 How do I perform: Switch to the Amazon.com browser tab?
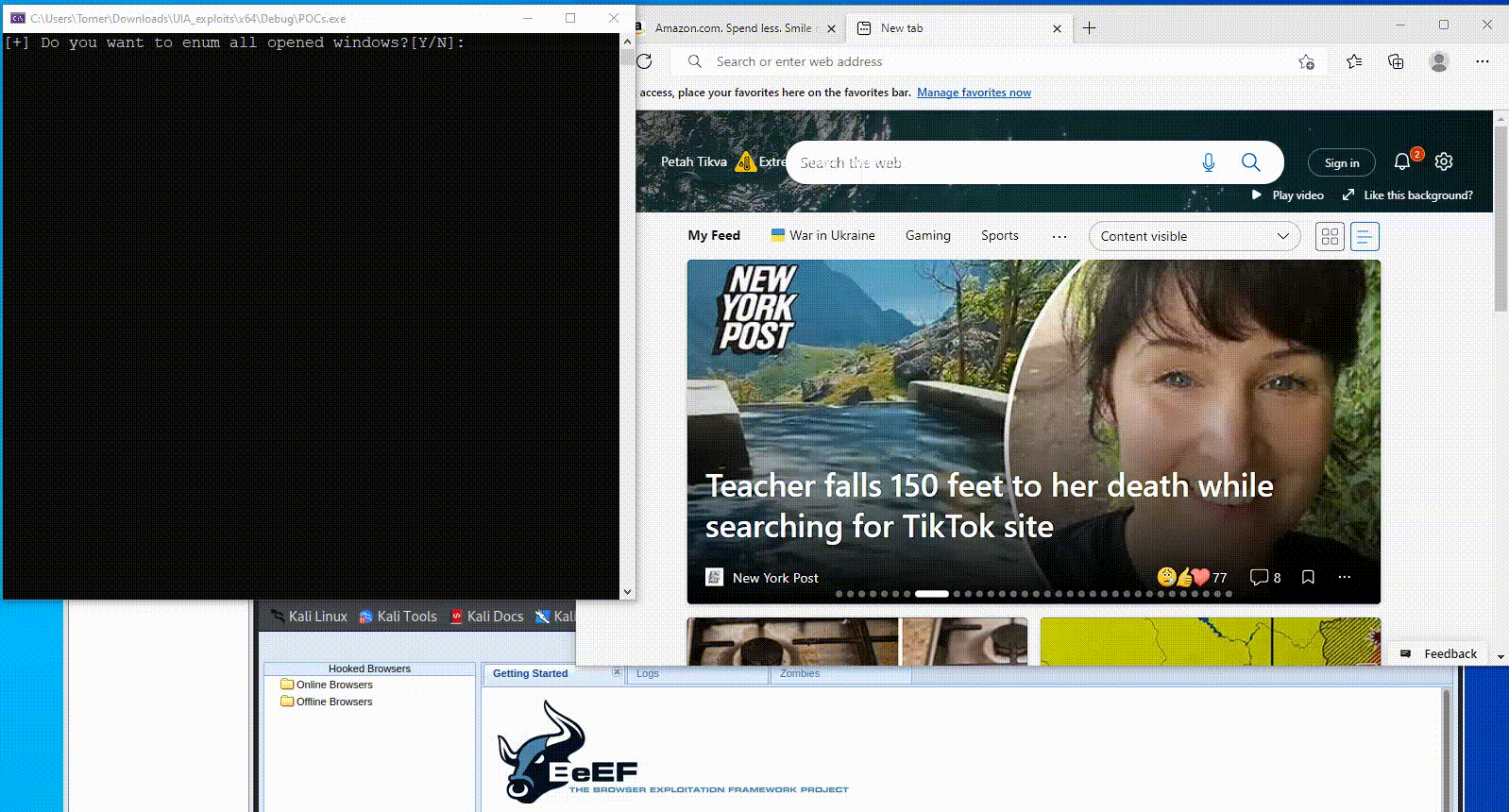[733, 28]
